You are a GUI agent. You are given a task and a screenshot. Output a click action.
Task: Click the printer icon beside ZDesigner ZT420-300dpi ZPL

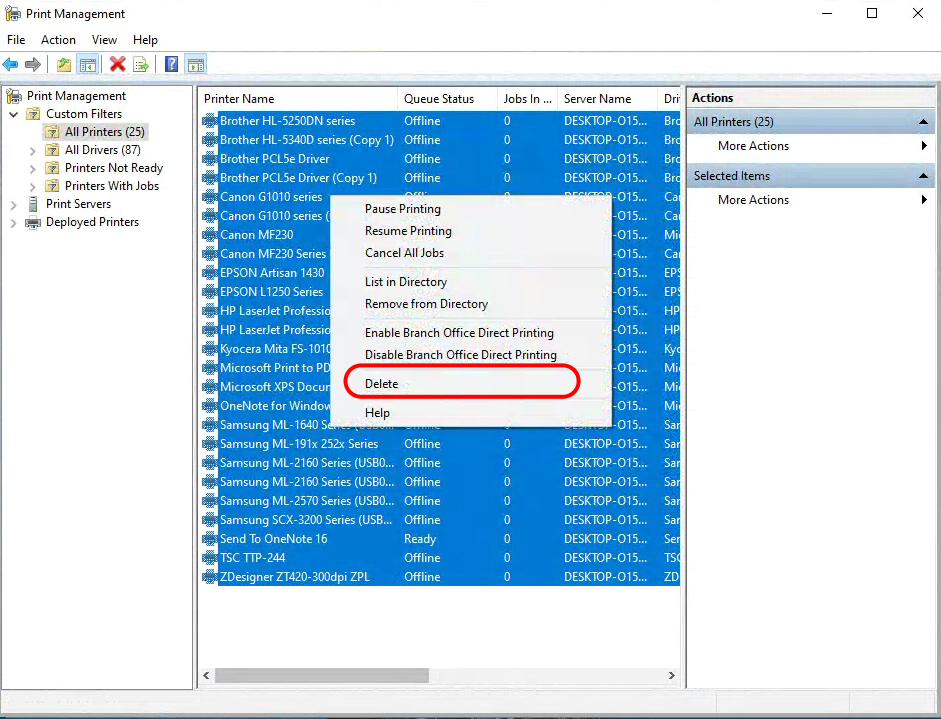[209, 577]
